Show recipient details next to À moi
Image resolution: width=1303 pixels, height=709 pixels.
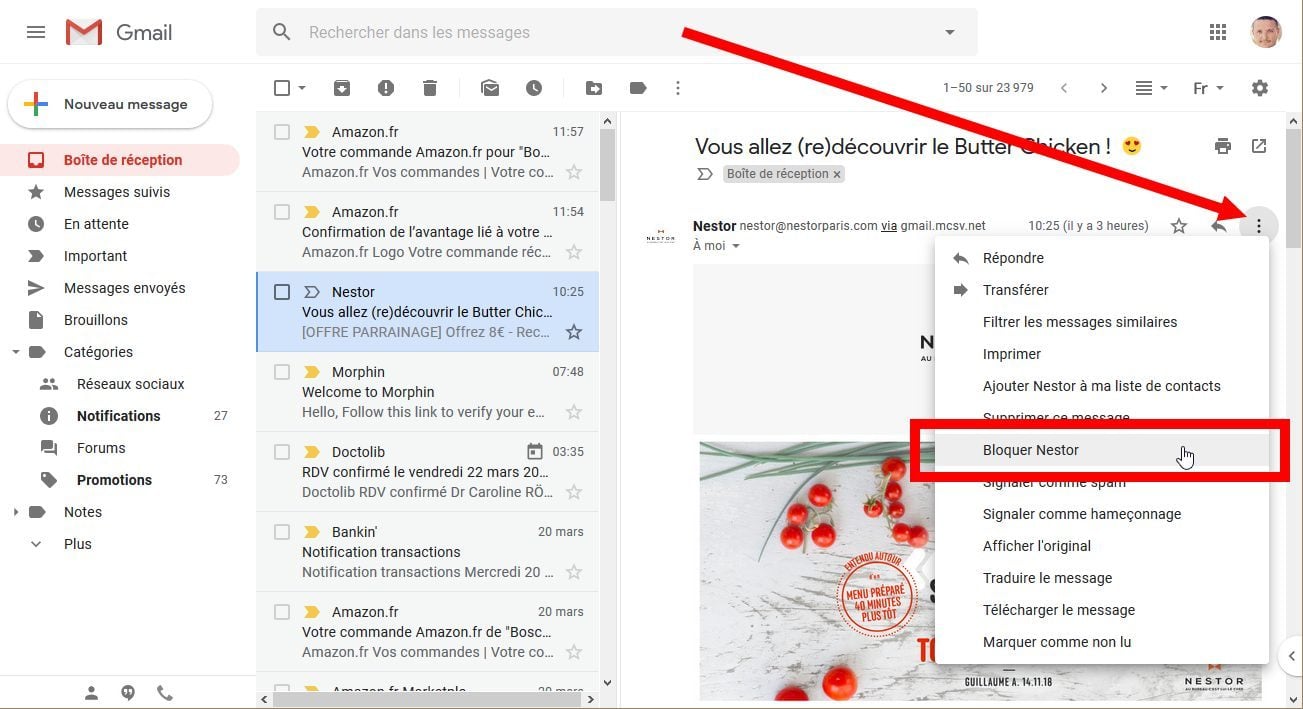point(736,246)
